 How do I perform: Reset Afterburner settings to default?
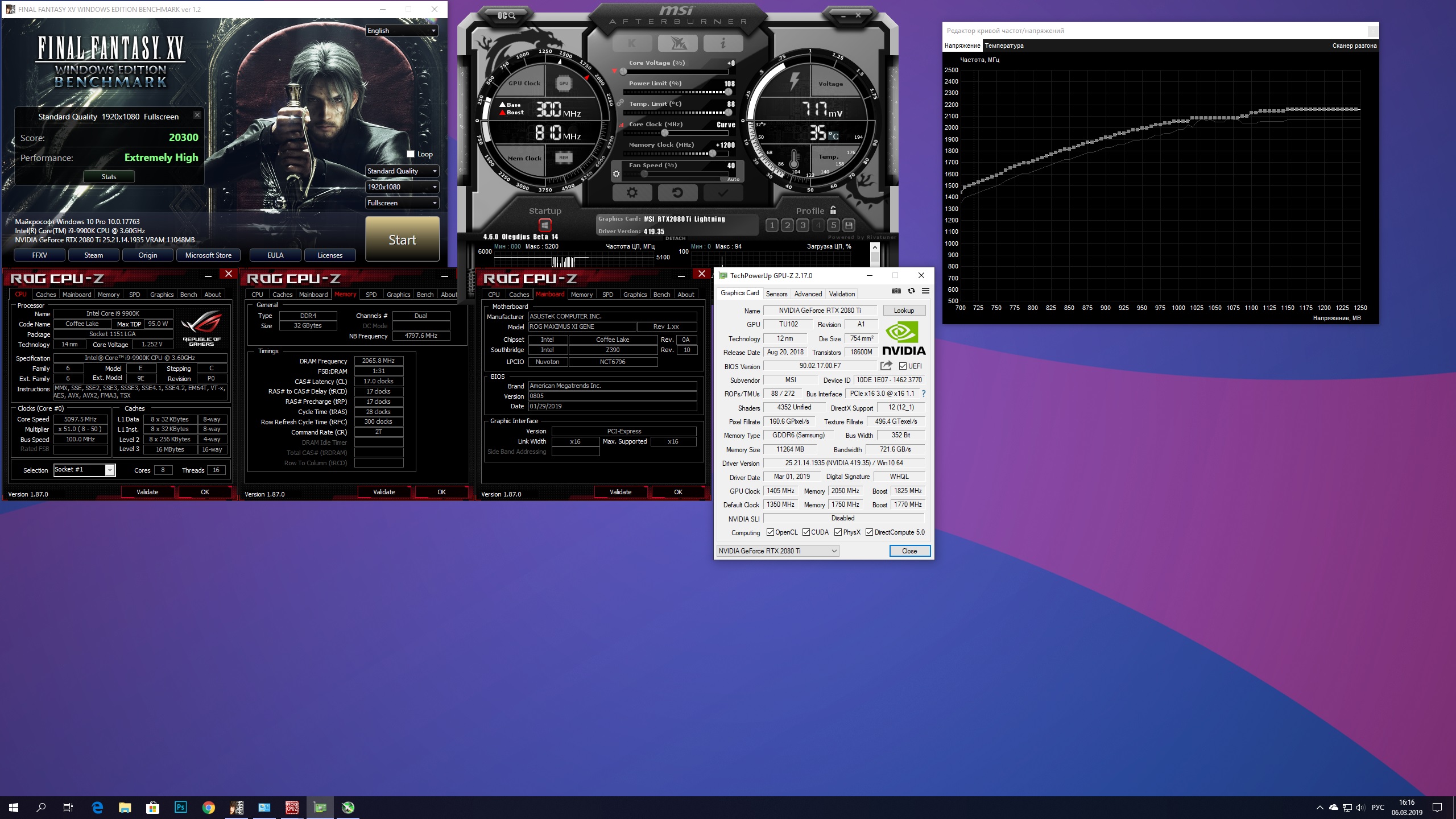coord(677,193)
